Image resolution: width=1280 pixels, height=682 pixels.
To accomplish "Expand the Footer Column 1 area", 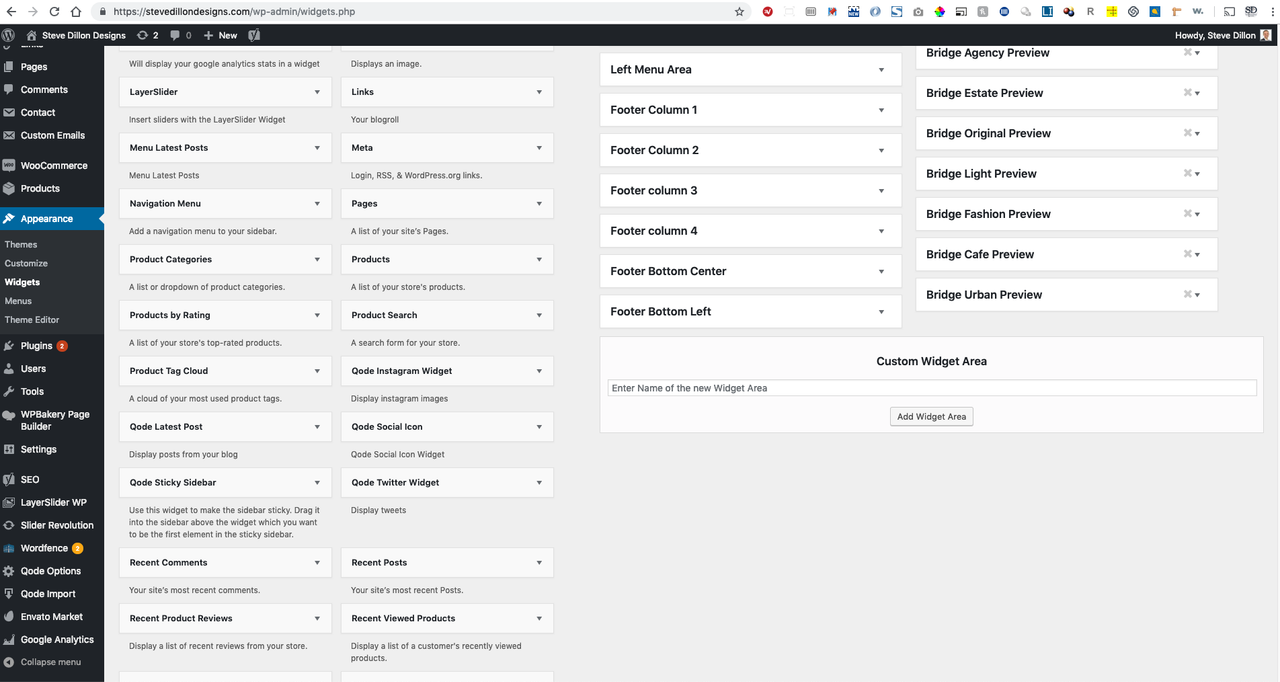I will pos(882,110).
